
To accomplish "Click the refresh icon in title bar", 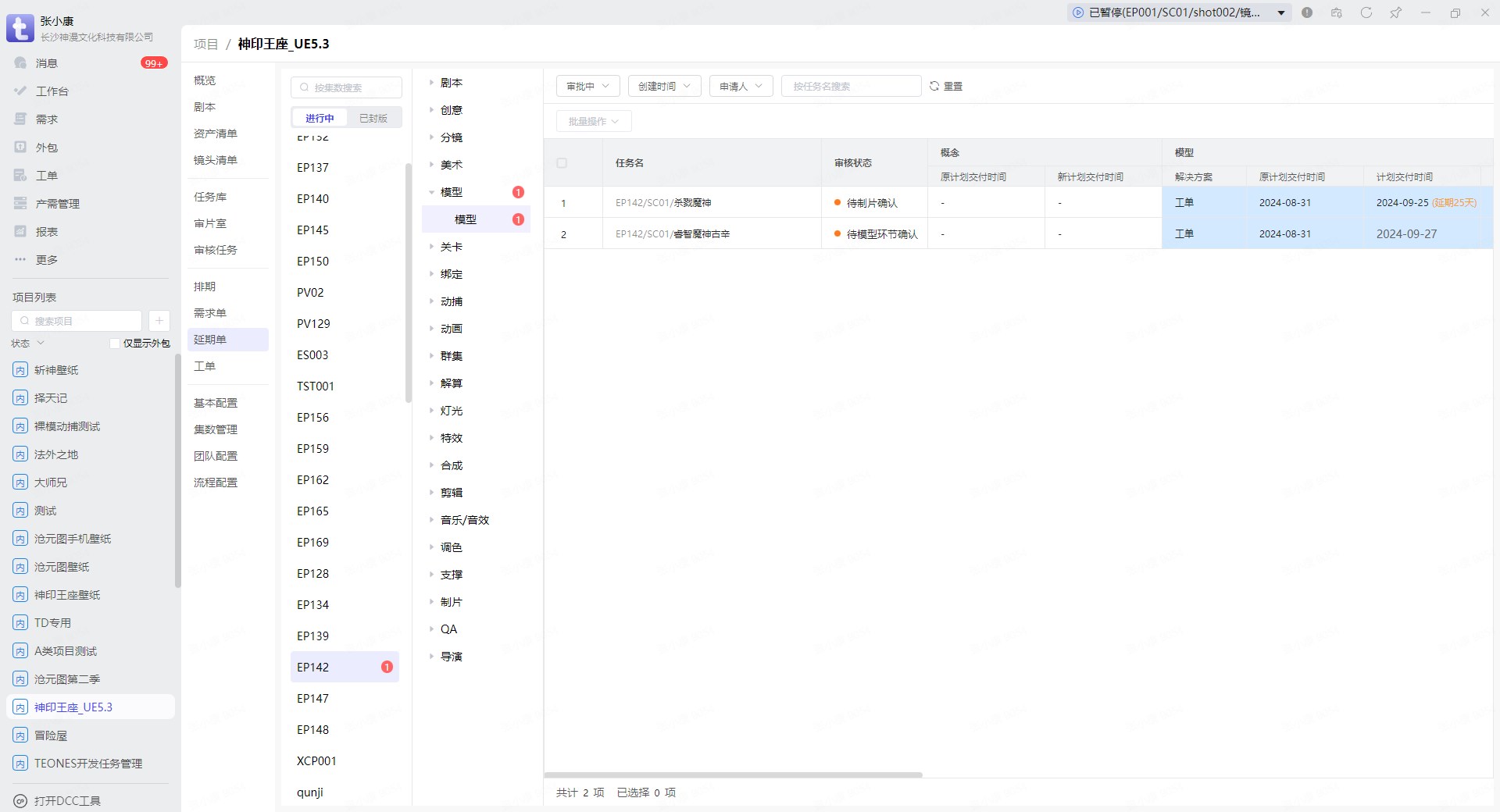I will 1366,12.
